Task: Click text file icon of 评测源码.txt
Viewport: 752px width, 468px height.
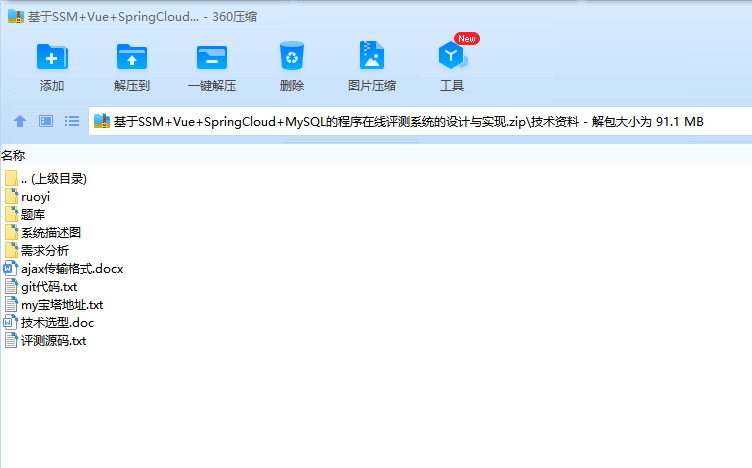Action: 11,340
